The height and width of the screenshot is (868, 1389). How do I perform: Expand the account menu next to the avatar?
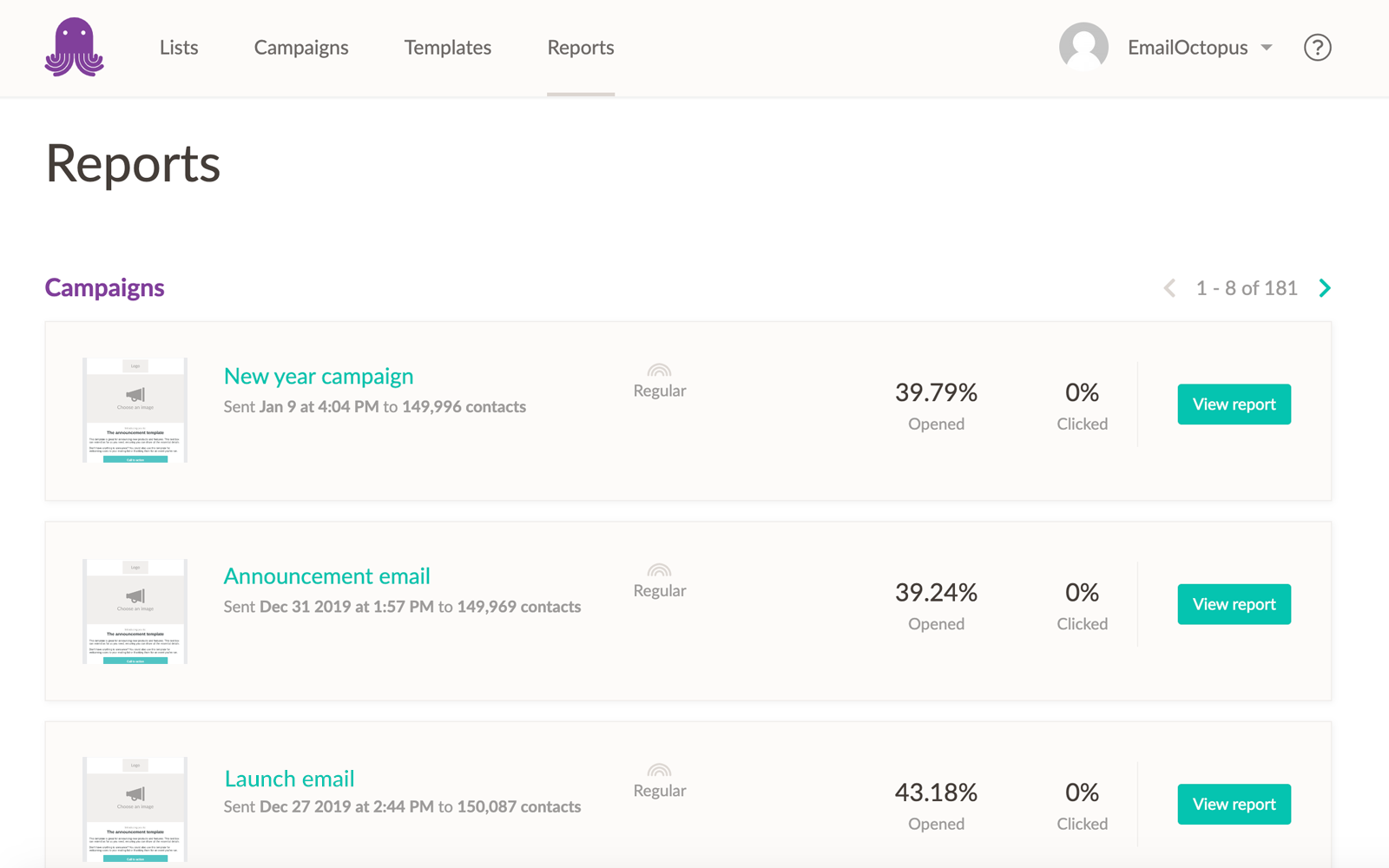pyautogui.click(x=1267, y=48)
